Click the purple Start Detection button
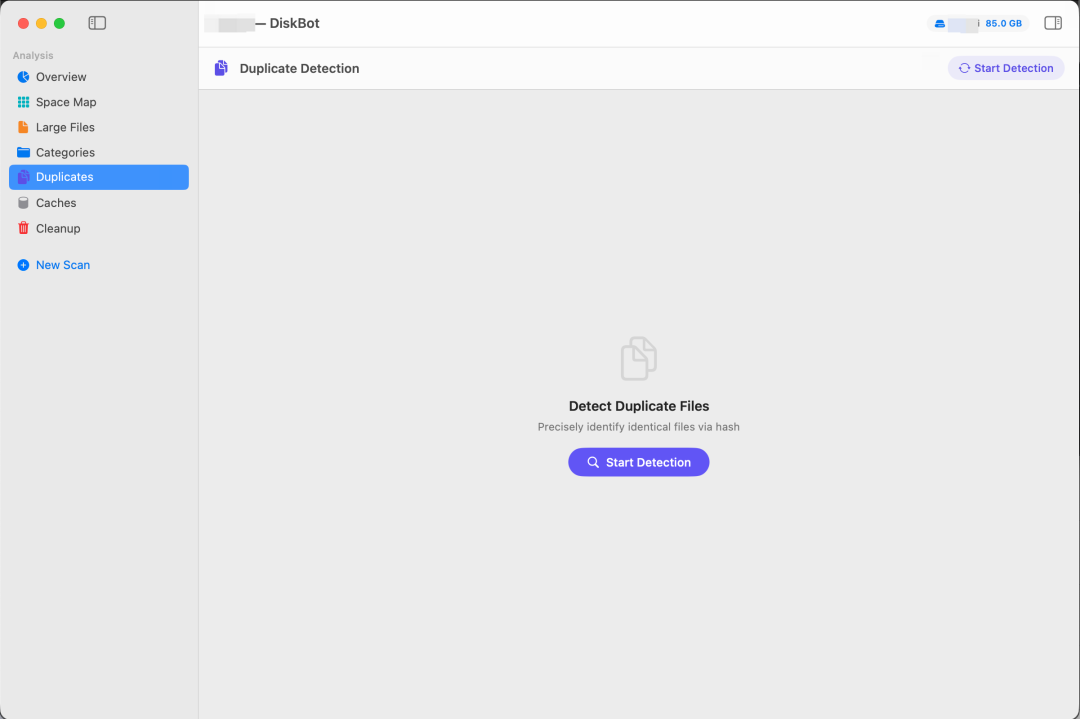 638,462
